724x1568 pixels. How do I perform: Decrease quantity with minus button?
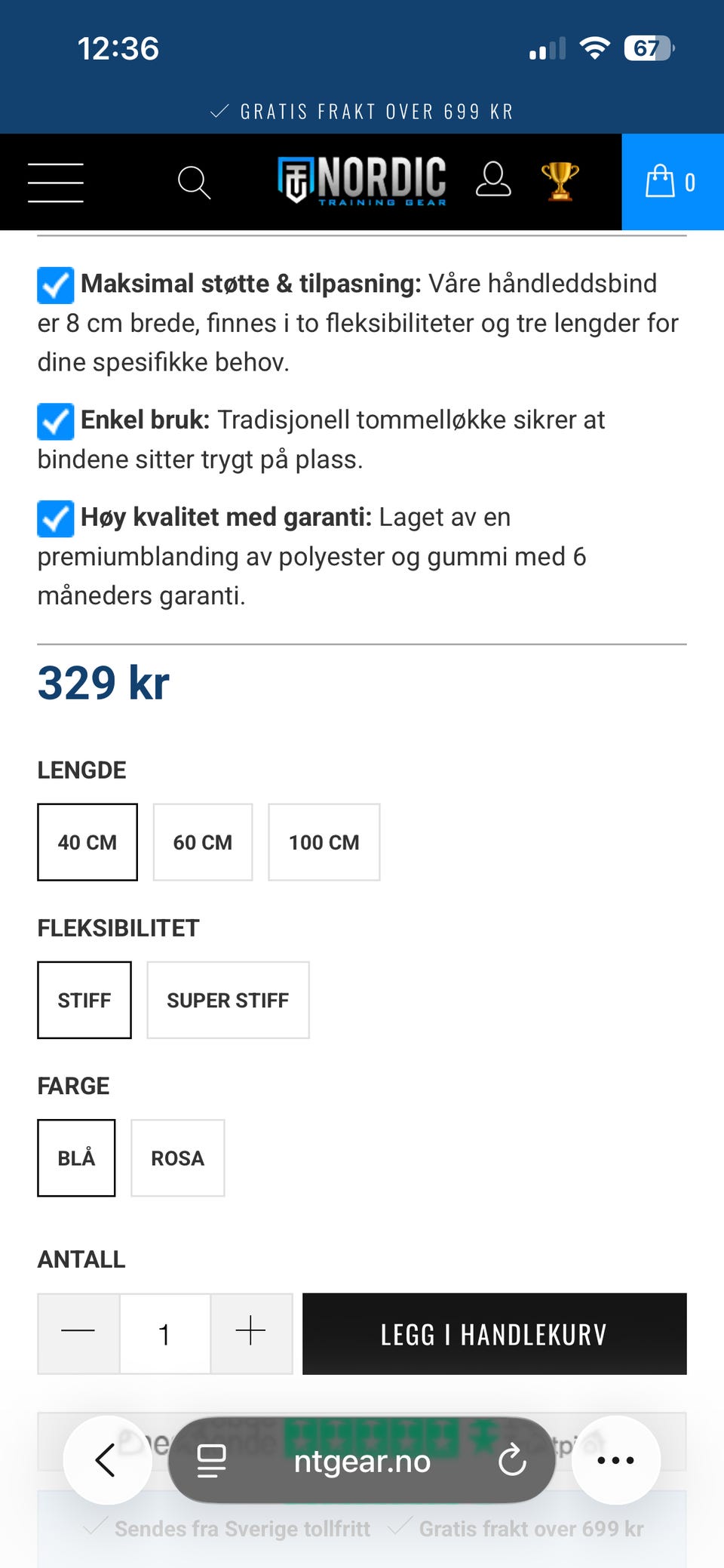(x=78, y=1333)
